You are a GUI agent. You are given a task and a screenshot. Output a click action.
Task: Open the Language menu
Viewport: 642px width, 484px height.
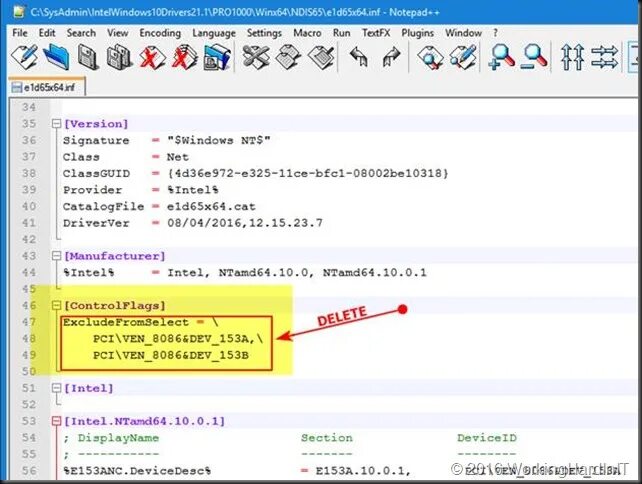click(x=214, y=33)
